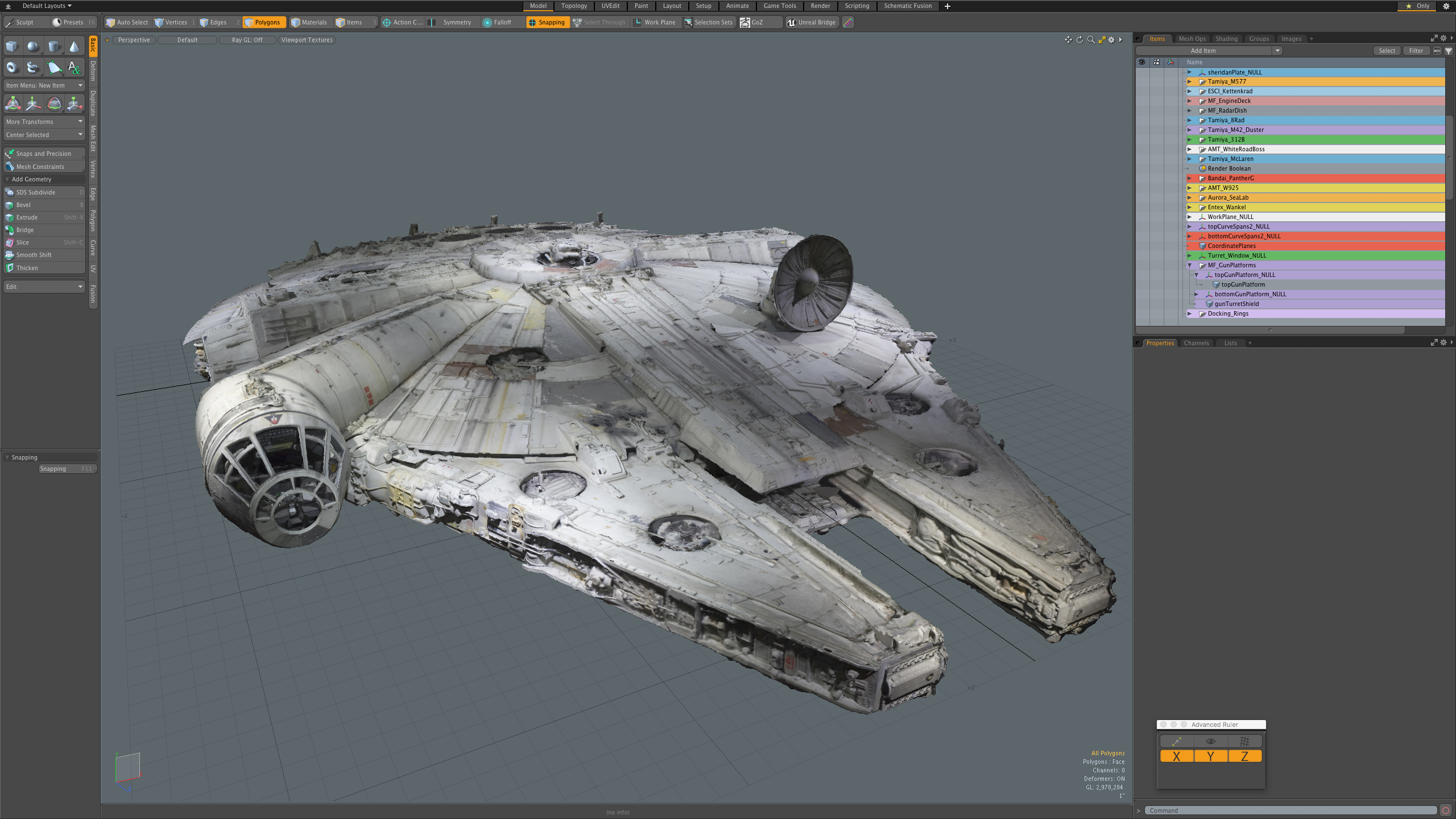The height and width of the screenshot is (819, 1456).
Task: Toggle Snapping in top toolbar
Action: [547, 22]
